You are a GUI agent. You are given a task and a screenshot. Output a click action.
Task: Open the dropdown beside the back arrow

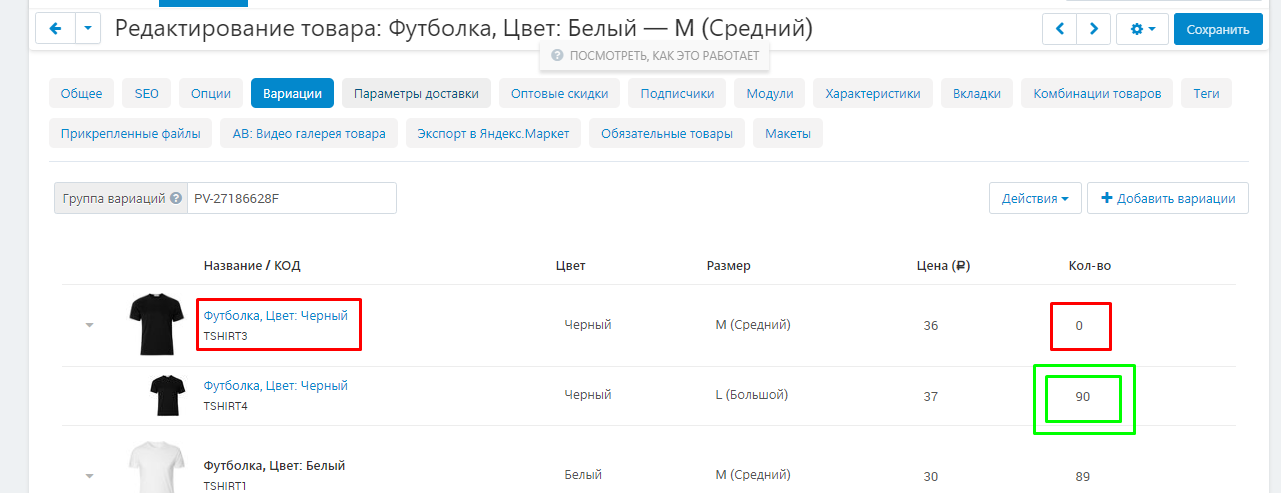click(88, 29)
